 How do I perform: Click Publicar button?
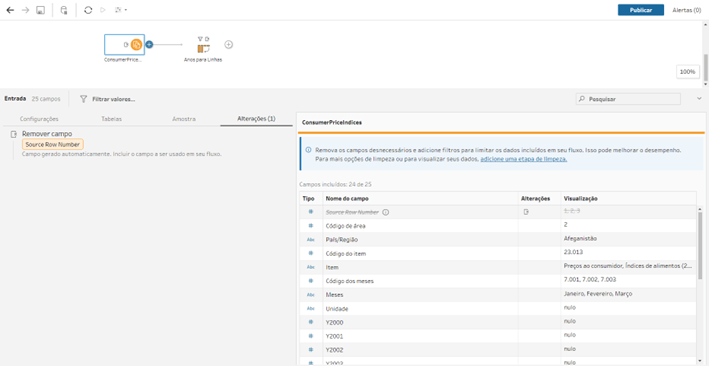click(x=641, y=10)
